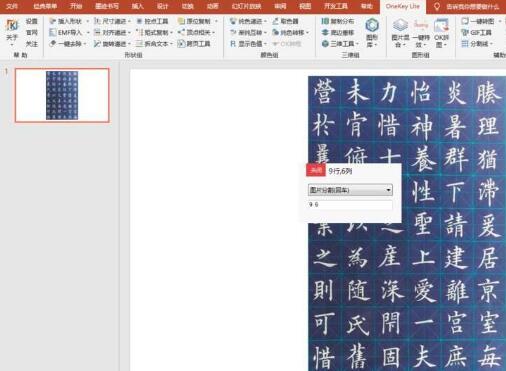This screenshot has width=506, height=371.
Task: Expand dropdown arrow beside 原位复制
Action: click(x=216, y=21)
